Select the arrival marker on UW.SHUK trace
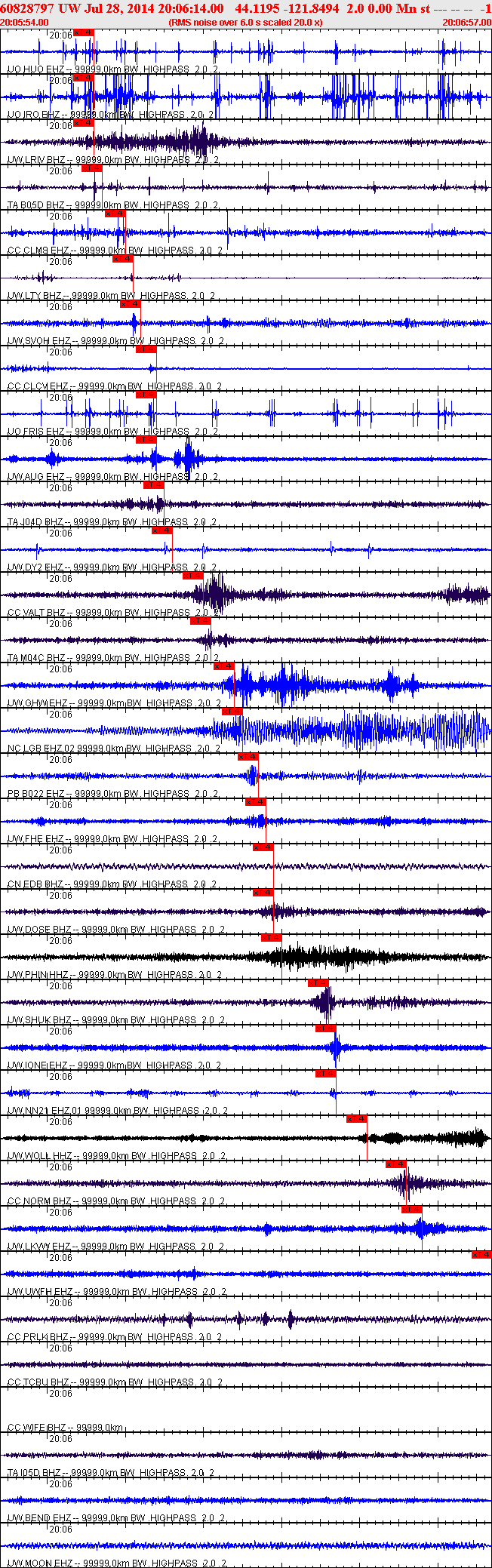 pos(318,983)
